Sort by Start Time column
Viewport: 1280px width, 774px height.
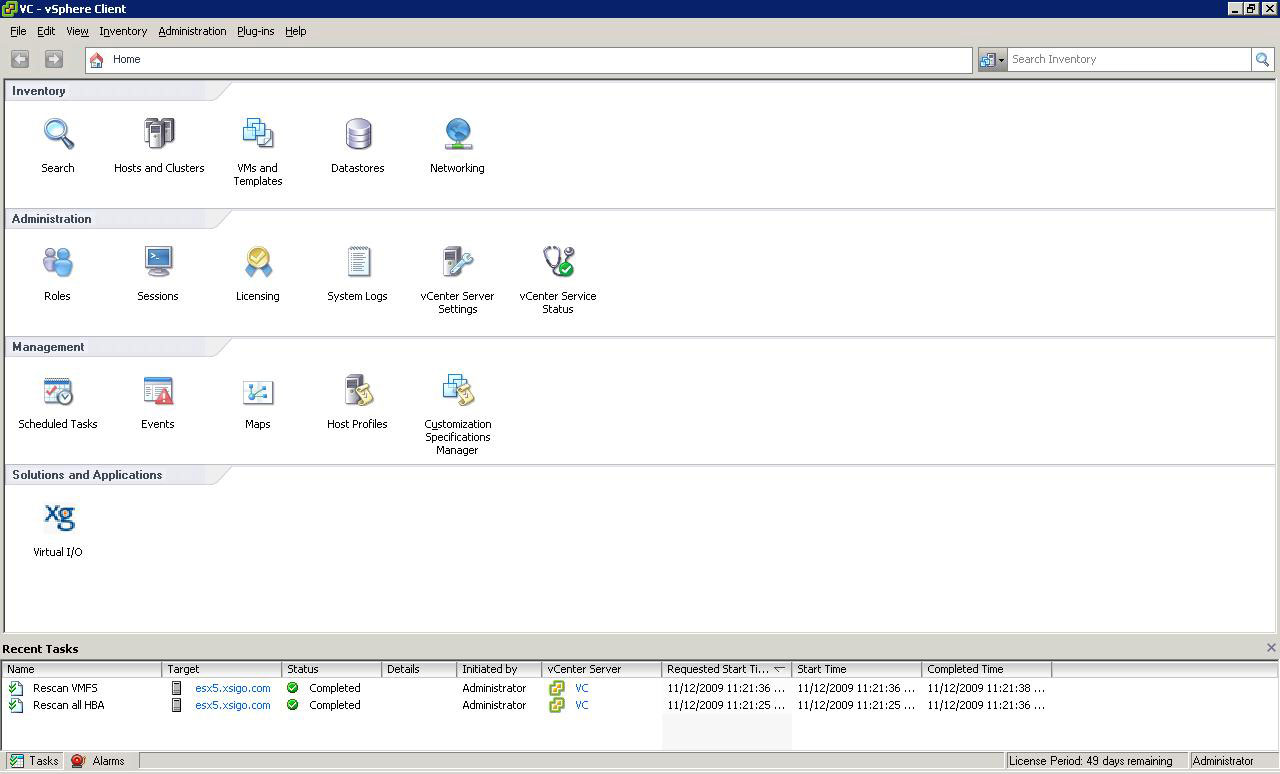point(857,669)
